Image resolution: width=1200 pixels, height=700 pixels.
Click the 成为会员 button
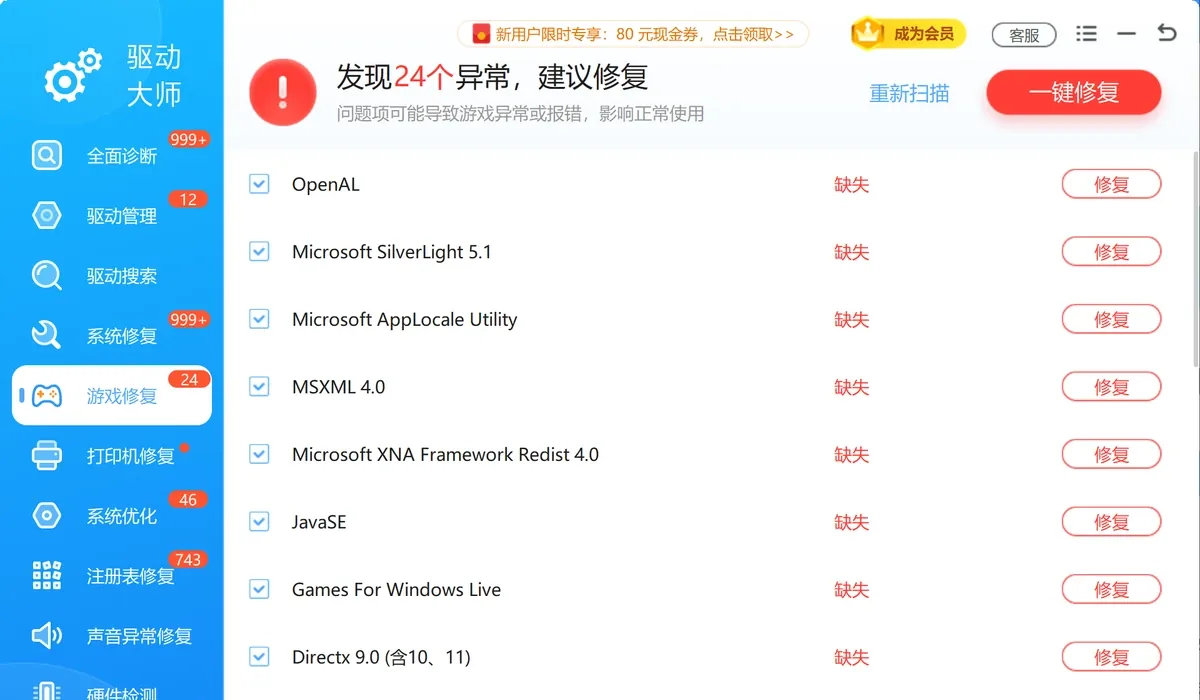pos(908,34)
